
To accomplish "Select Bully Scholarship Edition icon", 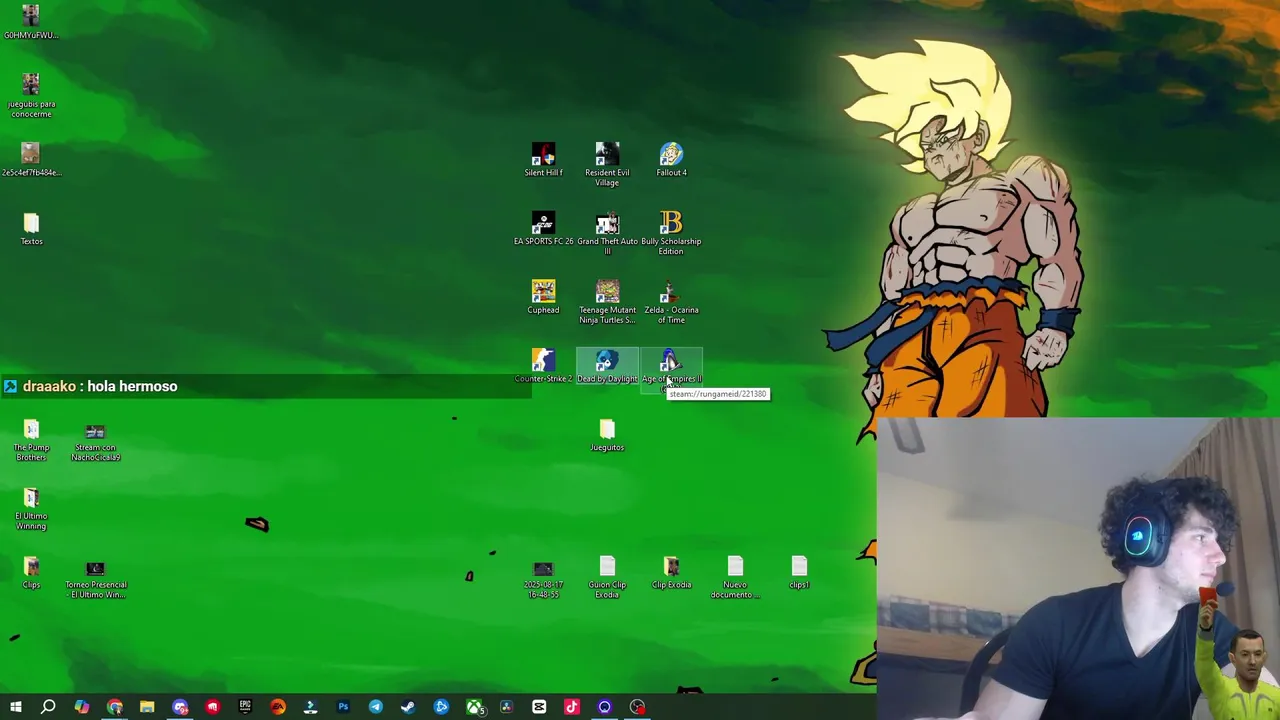I will click(671, 233).
